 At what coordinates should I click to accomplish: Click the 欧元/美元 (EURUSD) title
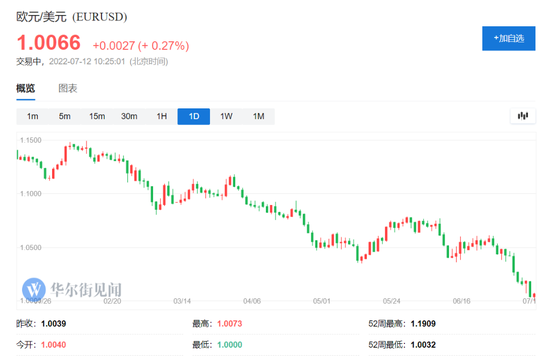click(x=72, y=16)
